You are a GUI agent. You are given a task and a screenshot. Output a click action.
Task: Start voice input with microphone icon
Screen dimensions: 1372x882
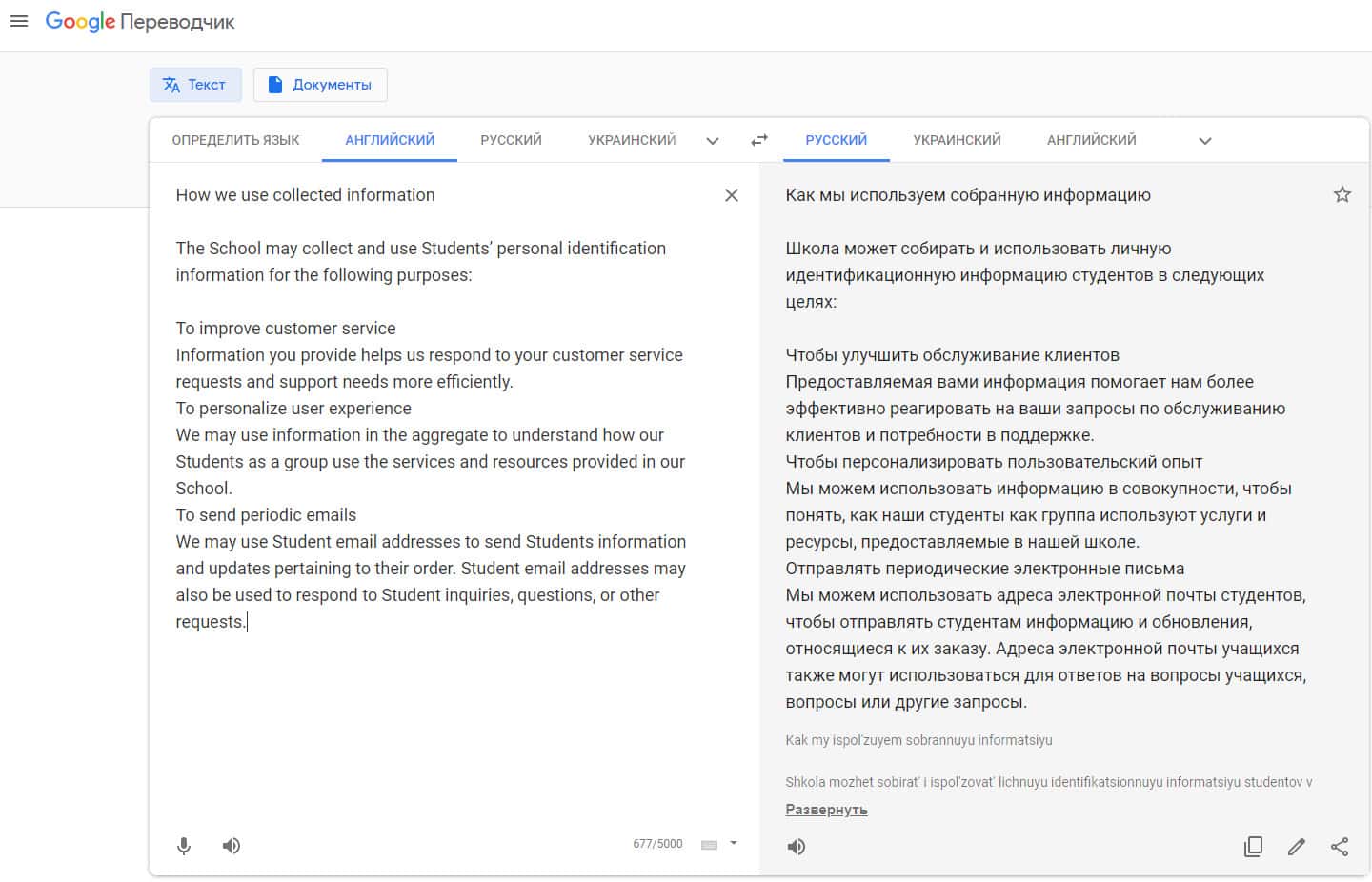coord(184,846)
